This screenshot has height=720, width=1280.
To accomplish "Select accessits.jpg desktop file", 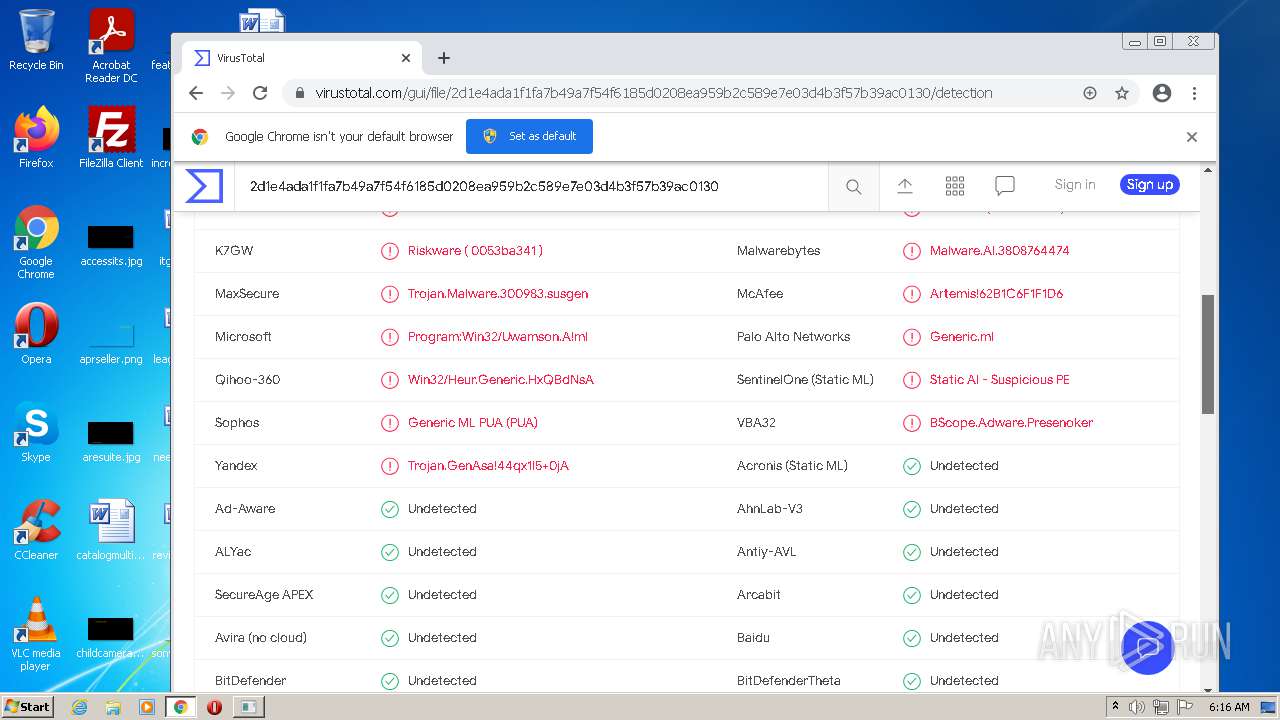I will click(111, 246).
